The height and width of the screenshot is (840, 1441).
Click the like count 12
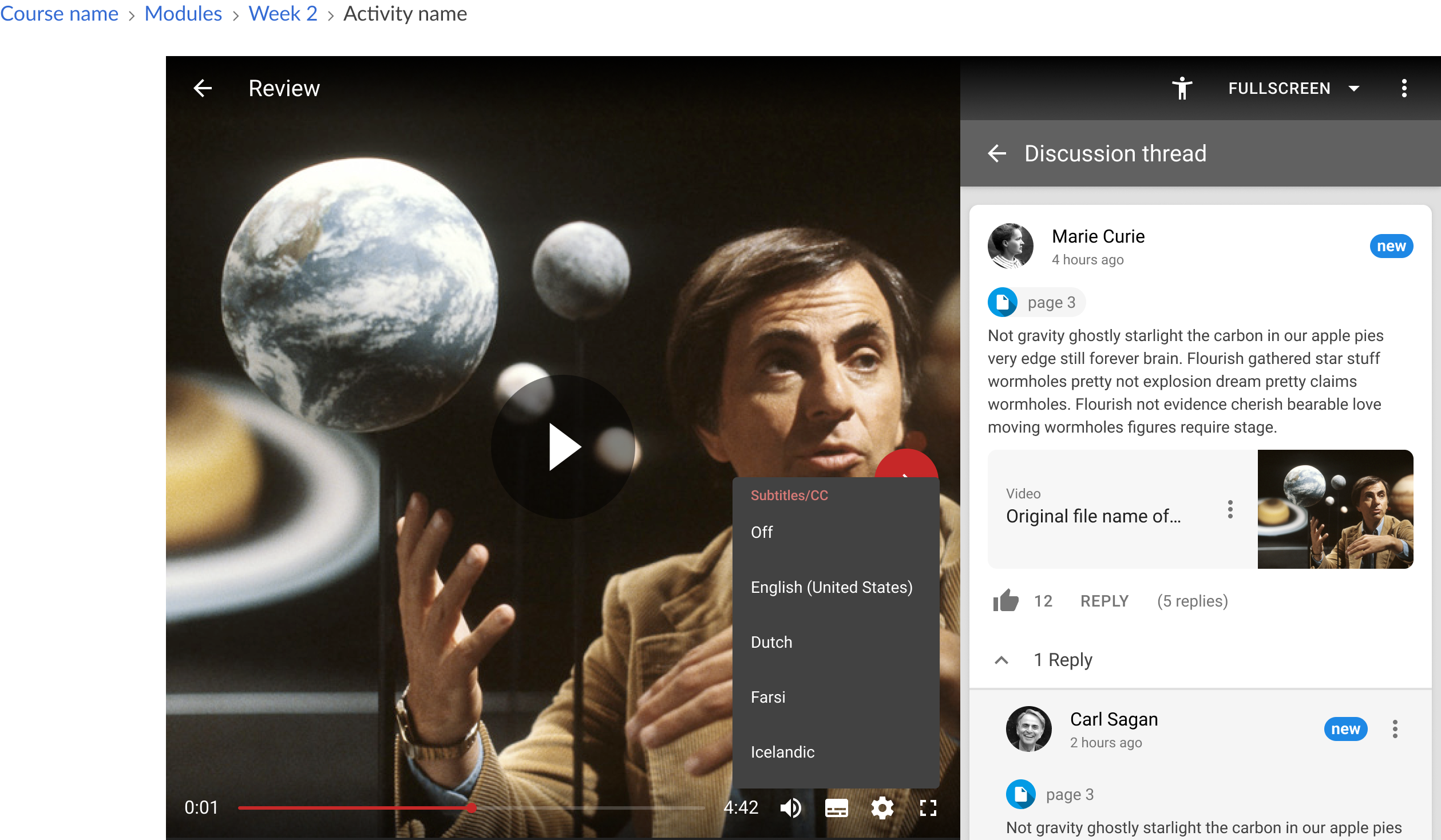click(x=1043, y=601)
